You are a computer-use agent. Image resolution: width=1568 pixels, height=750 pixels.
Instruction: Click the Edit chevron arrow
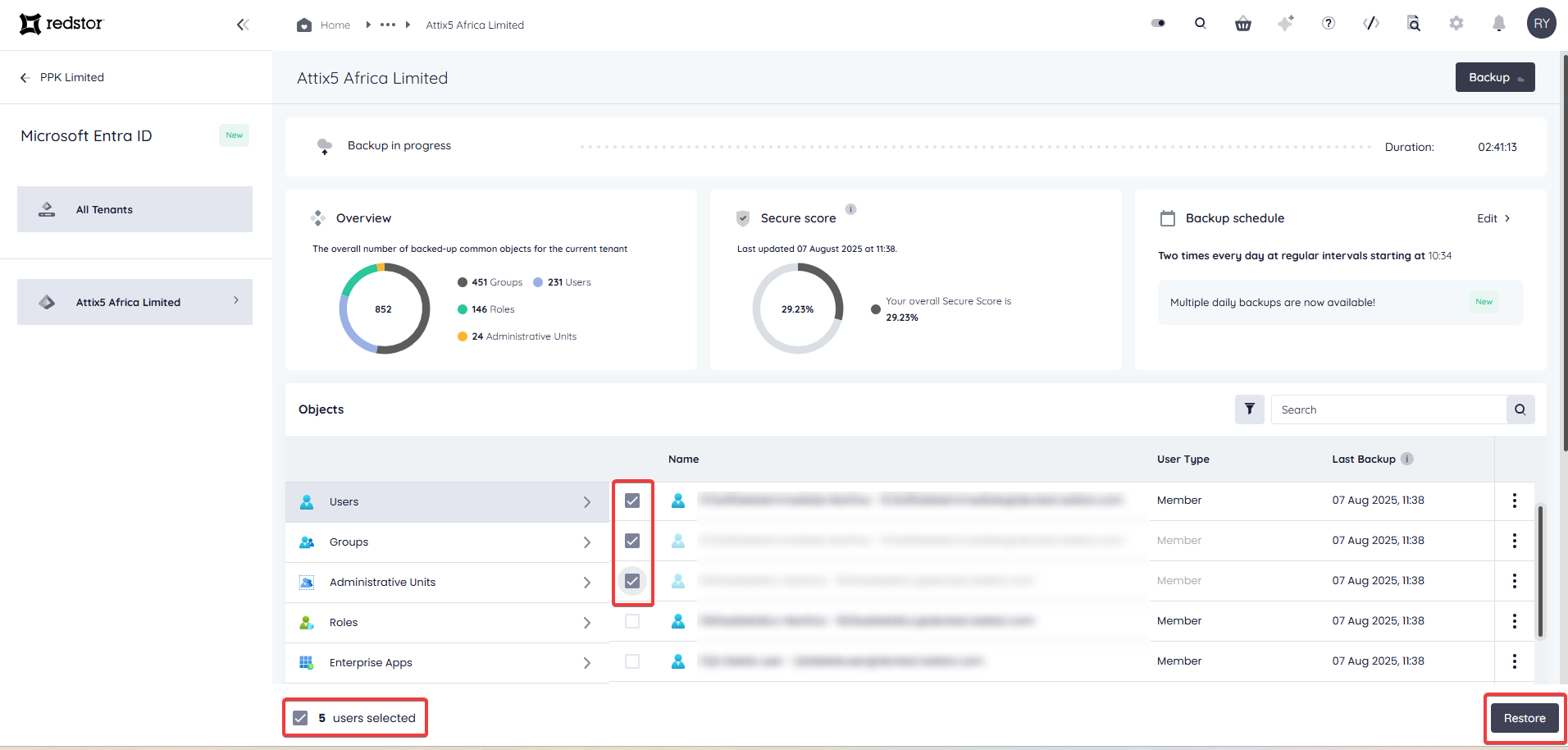pos(1507,218)
